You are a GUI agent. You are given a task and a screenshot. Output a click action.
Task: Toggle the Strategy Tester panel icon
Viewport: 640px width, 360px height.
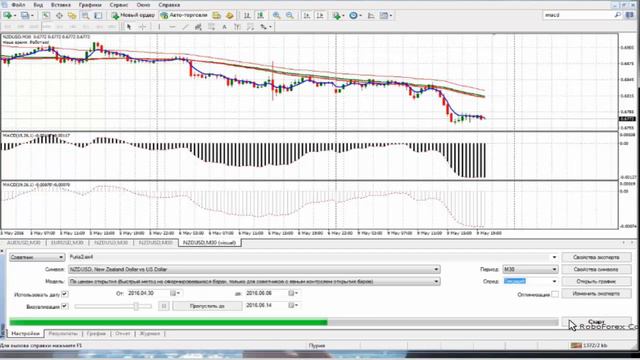point(98,15)
